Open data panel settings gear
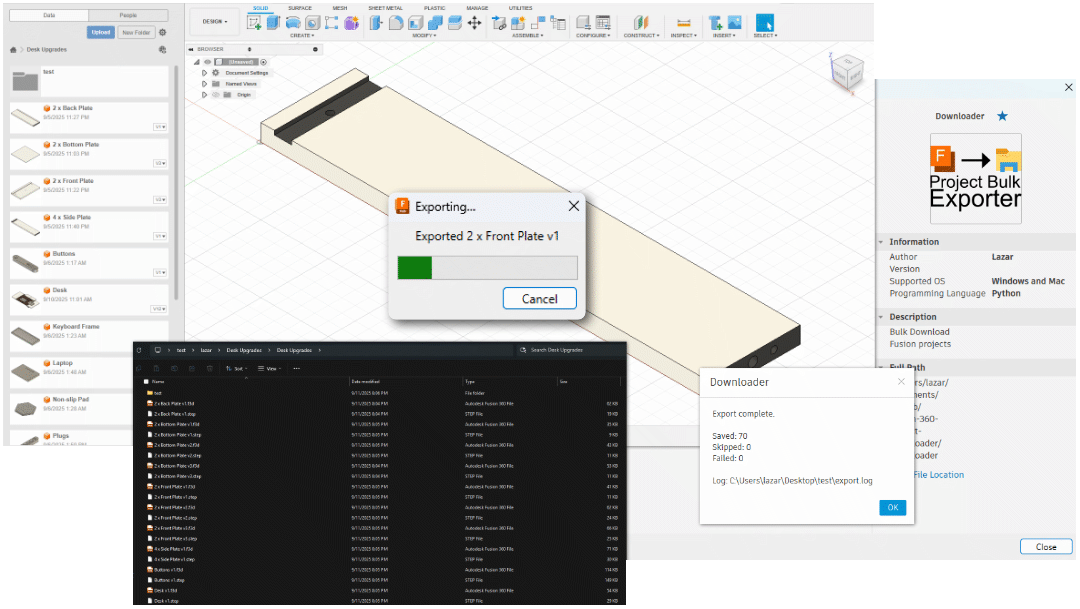This screenshot has width=1080, height=609. (x=163, y=32)
